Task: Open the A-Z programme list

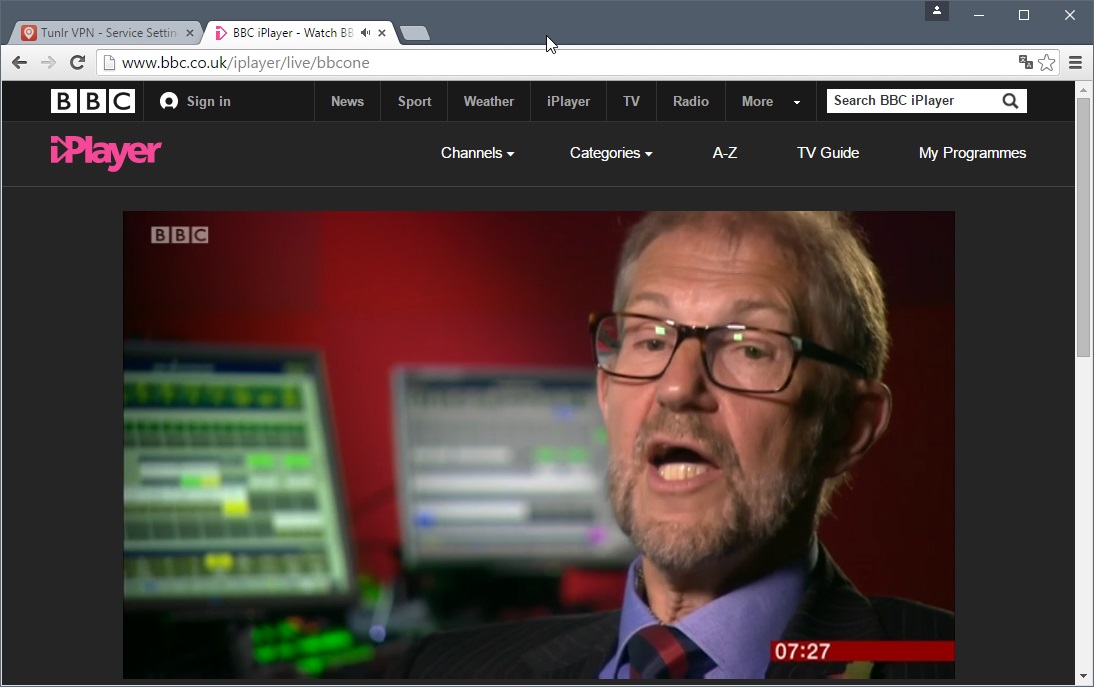Action: click(x=724, y=153)
